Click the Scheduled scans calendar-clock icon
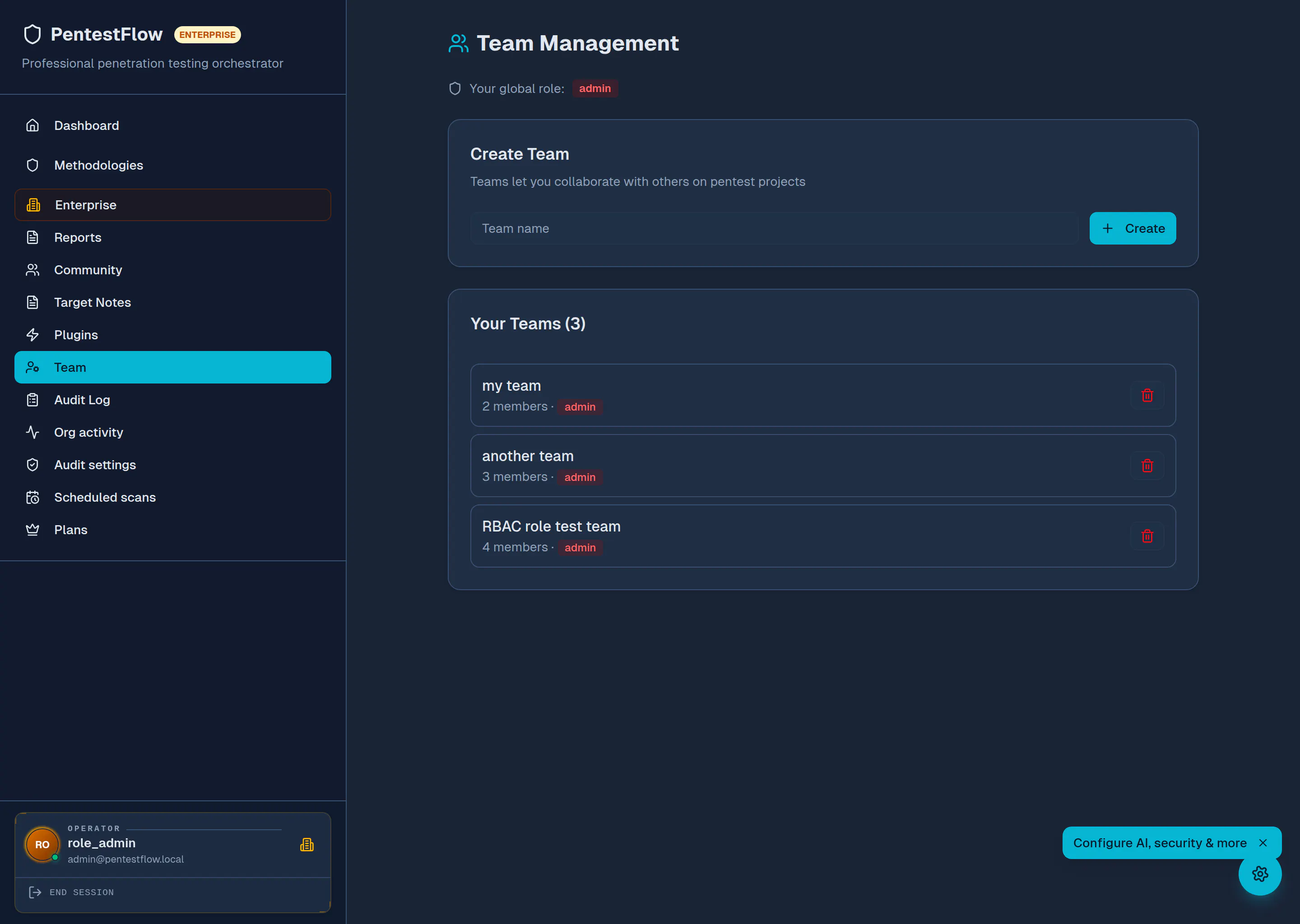Image resolution: width=1300 pixels, height=924 pixels. [x=32, y=497]
